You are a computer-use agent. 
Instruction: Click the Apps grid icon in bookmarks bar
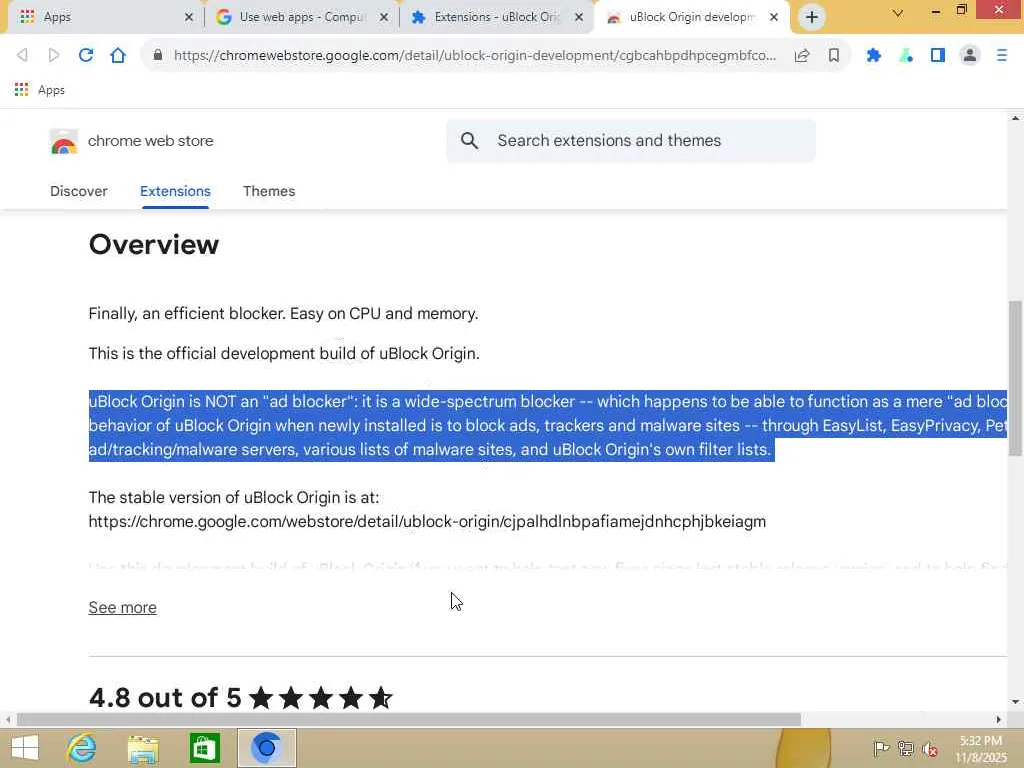pos(22,89)
